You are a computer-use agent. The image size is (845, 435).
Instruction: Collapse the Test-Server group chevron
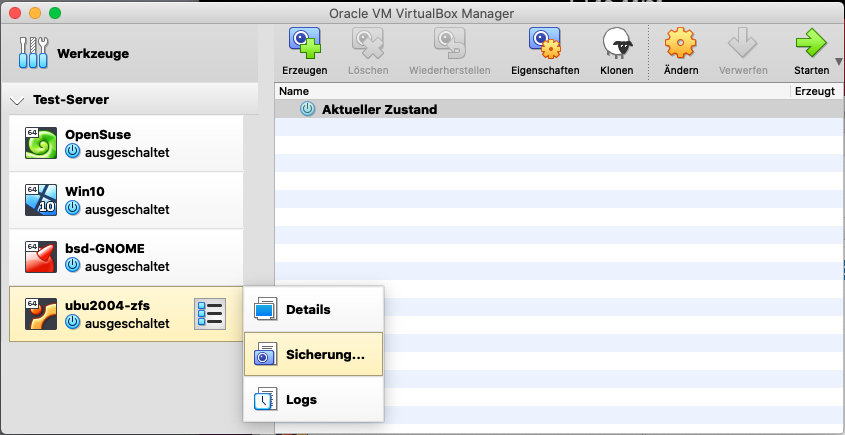click(17, 101)
